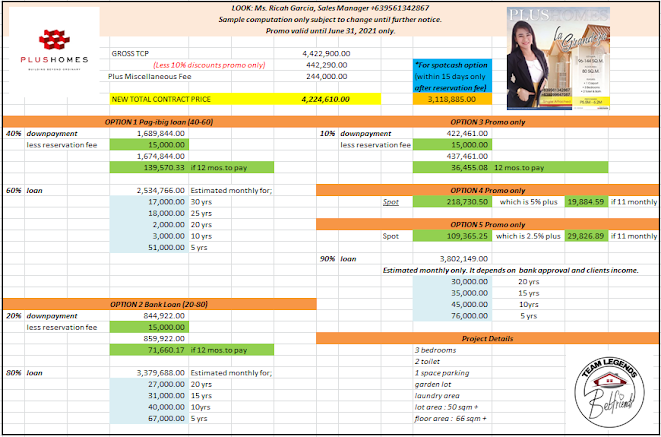
Task: Select the 1,689,844.00 downpayment value
Action: (161, 133)
